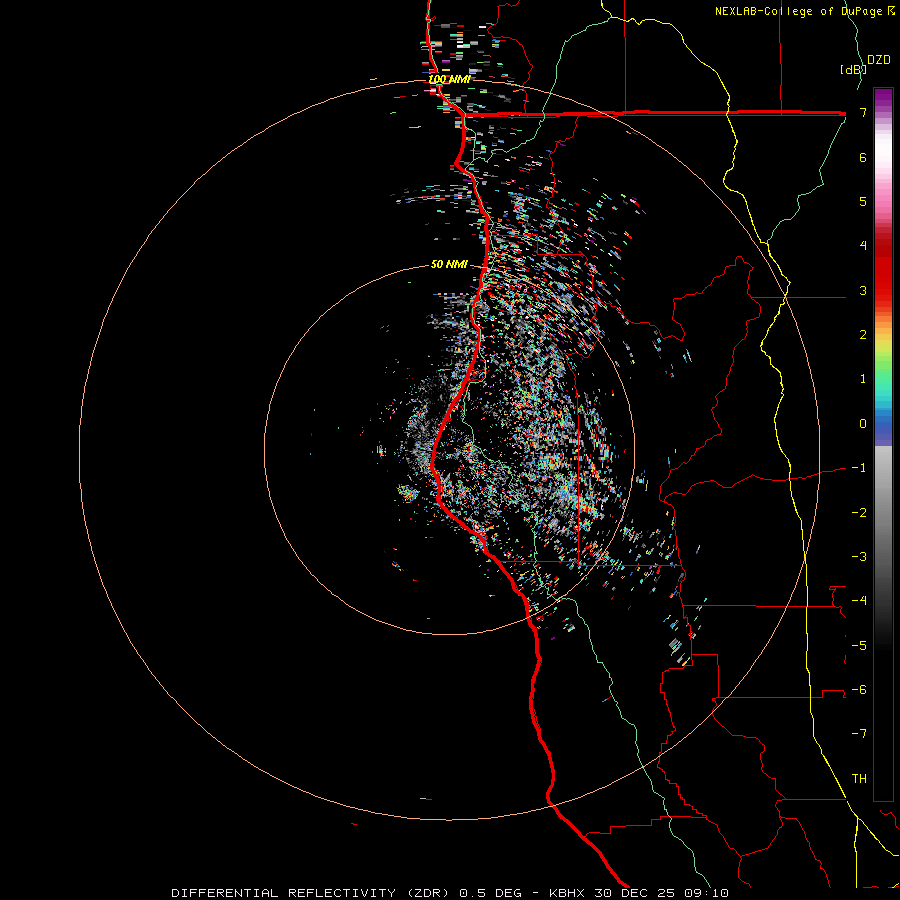
Task: Click the 6 value on color scale
Action: (x=863, y=157)
